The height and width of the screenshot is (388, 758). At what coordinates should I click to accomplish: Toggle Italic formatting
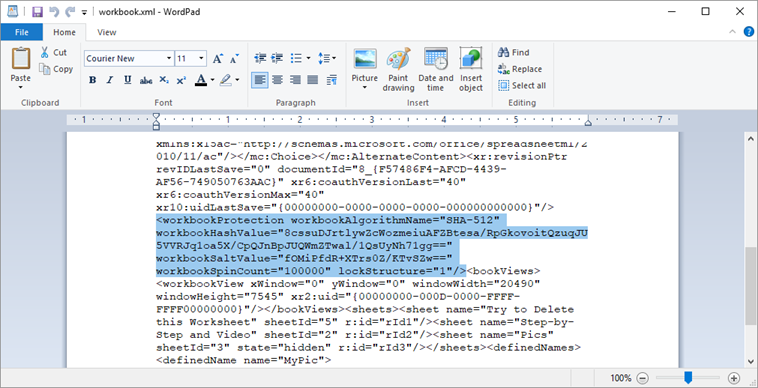point(110,80)
